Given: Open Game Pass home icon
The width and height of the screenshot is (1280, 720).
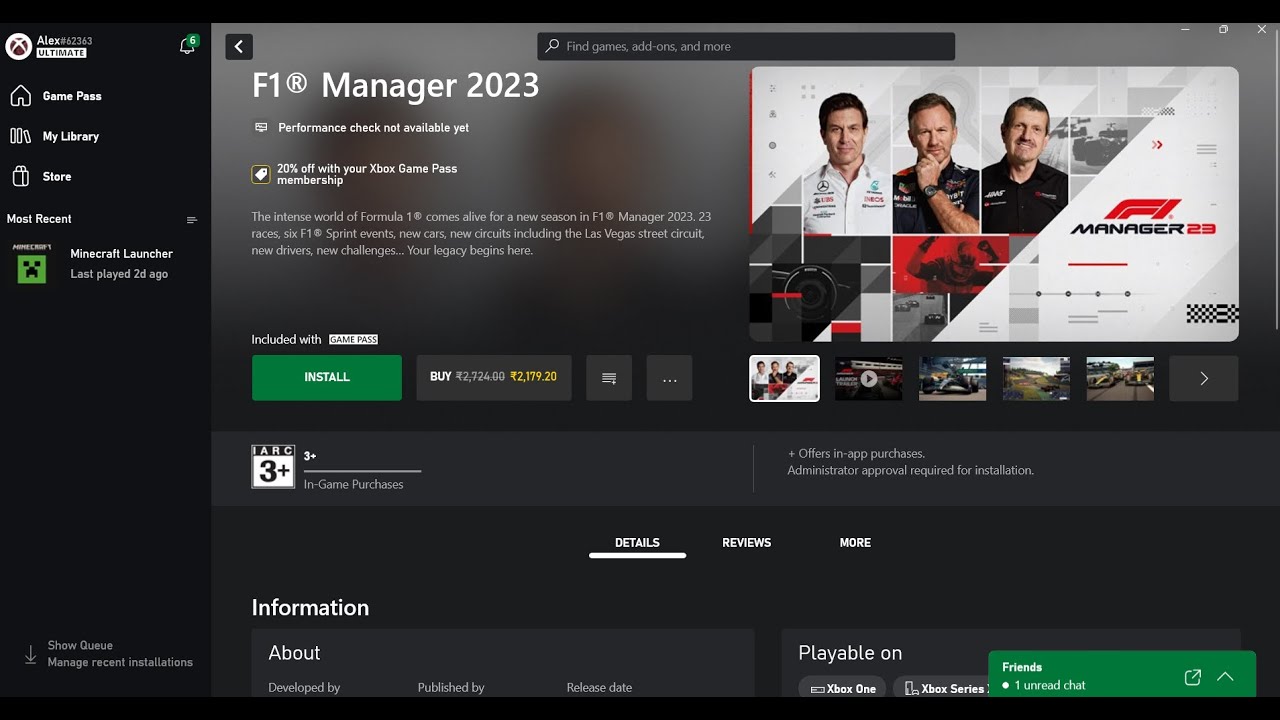Looking at the screenshot, I should click(20, 96).
